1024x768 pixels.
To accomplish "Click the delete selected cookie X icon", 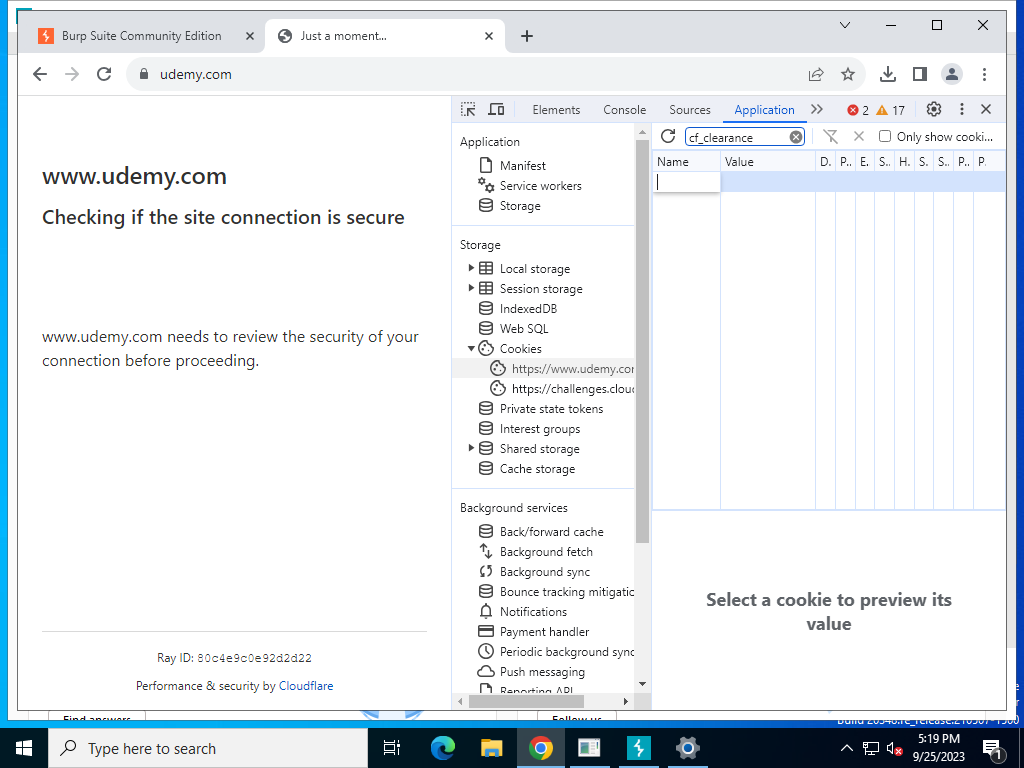I will coord(859,136).
